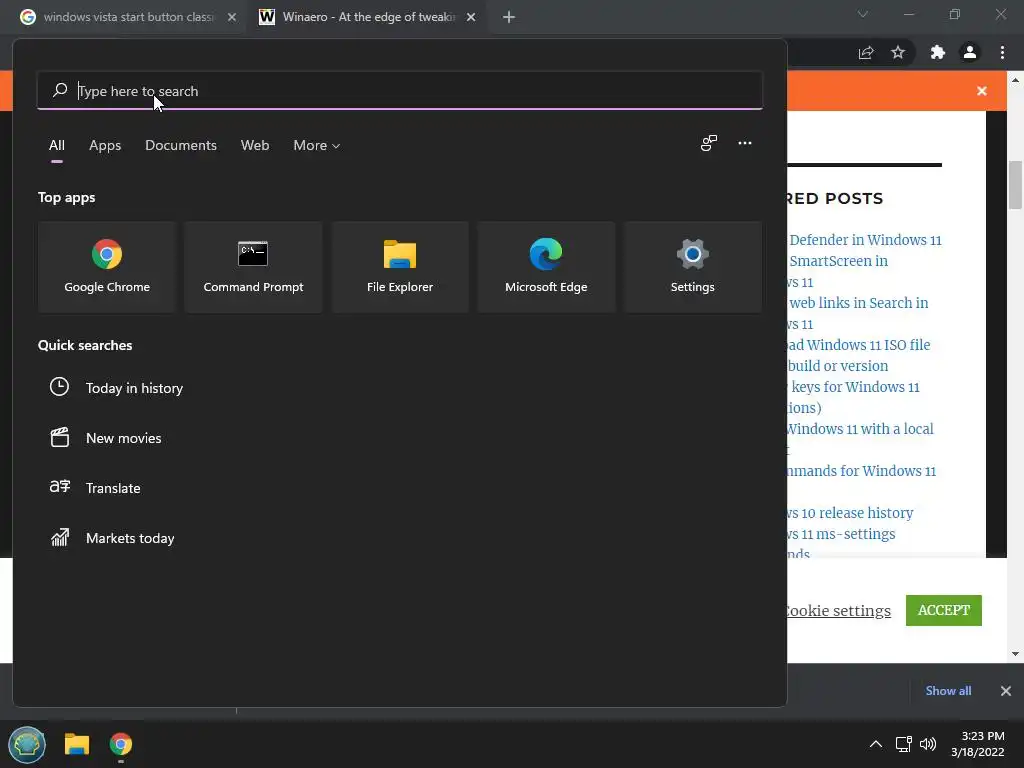Click the scrollbar down arrow
Screen dimensions: 1024x768
click(1015, 654)
